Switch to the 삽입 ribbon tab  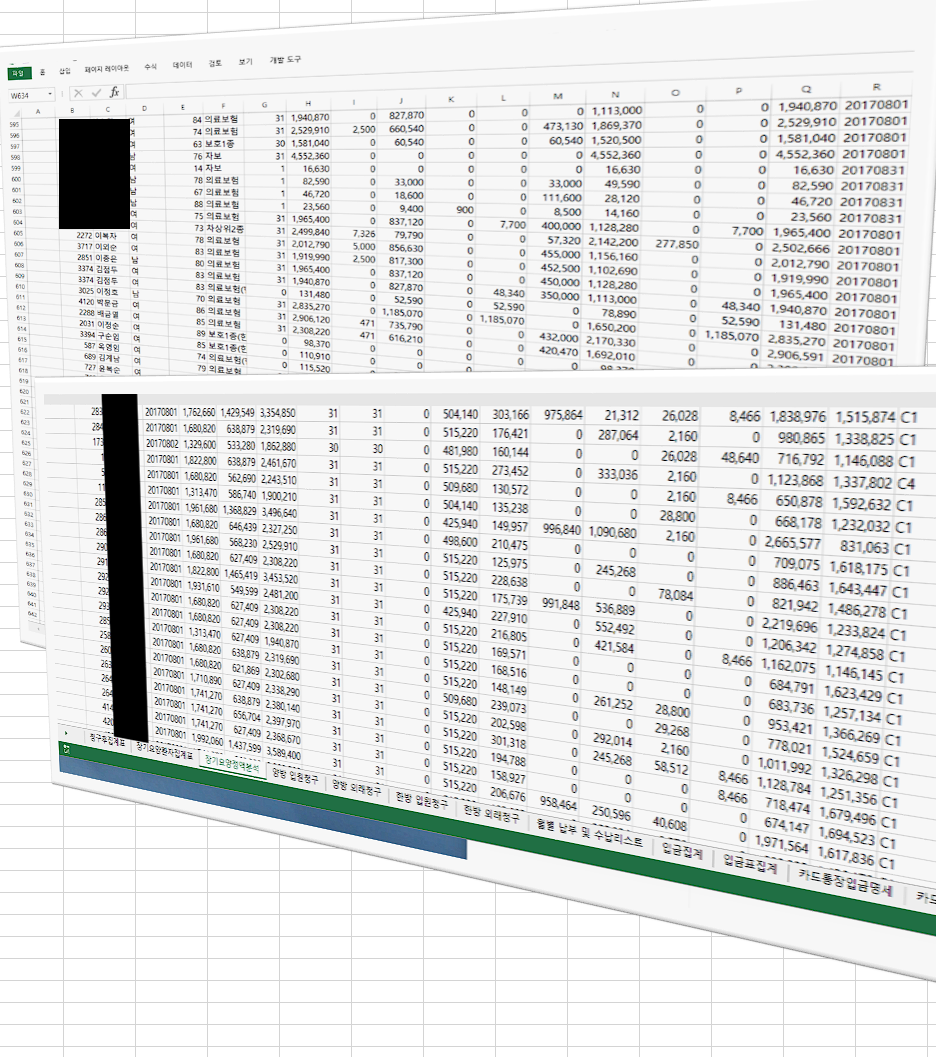coord(65,71)
